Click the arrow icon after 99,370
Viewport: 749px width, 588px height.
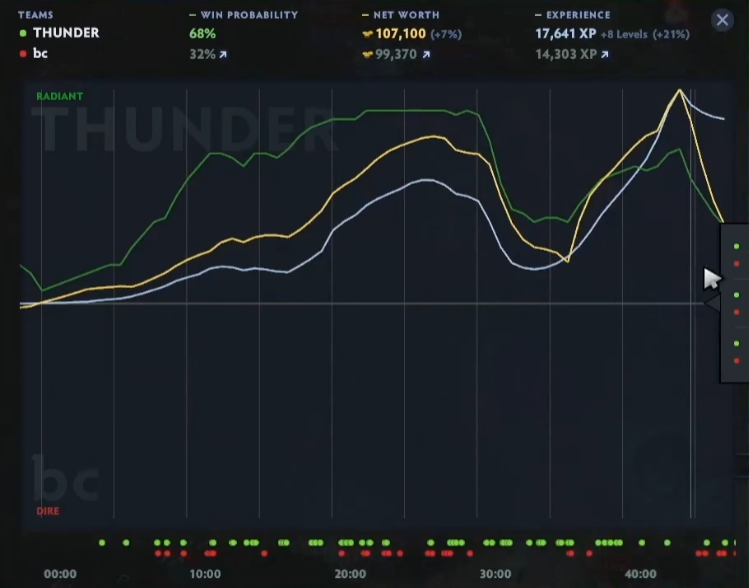(427, 54)
